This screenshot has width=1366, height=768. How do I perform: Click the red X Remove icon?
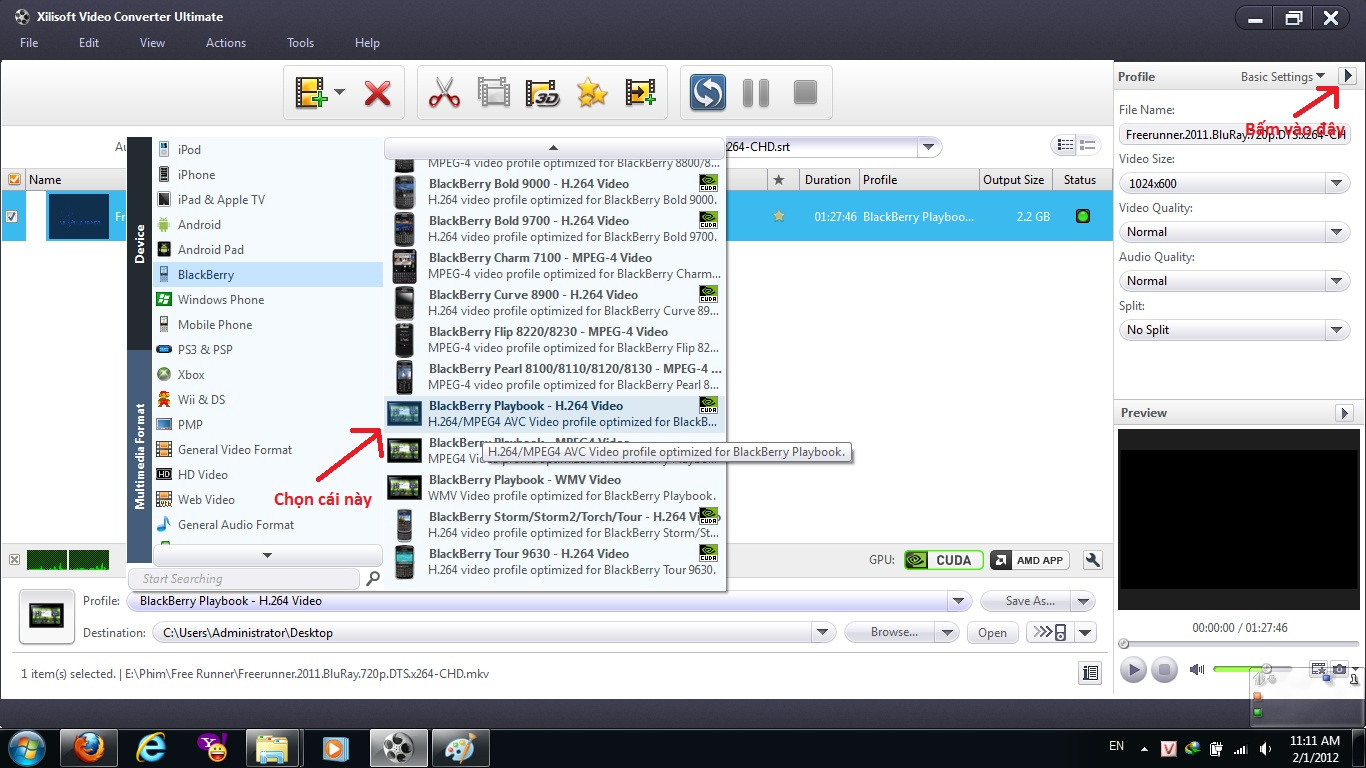coord(377,94)
